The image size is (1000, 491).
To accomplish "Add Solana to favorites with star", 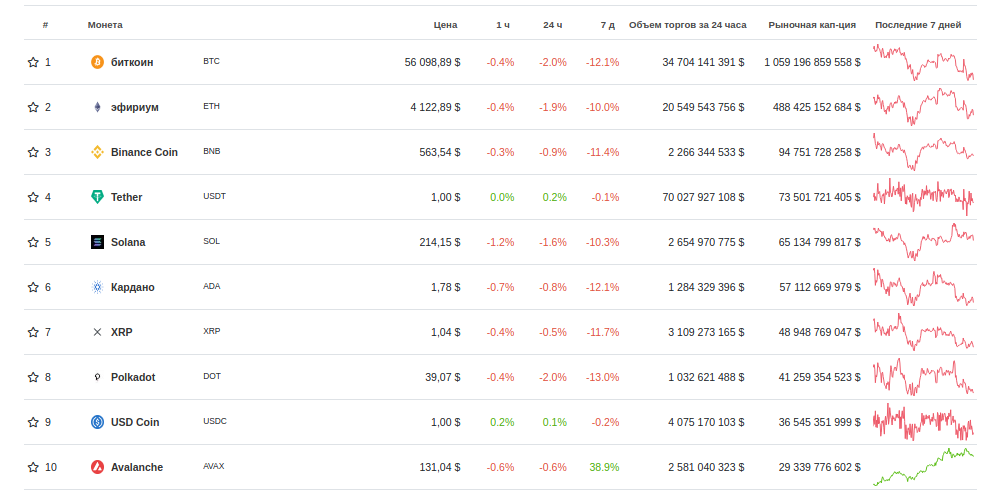I will tap(33, 242).
